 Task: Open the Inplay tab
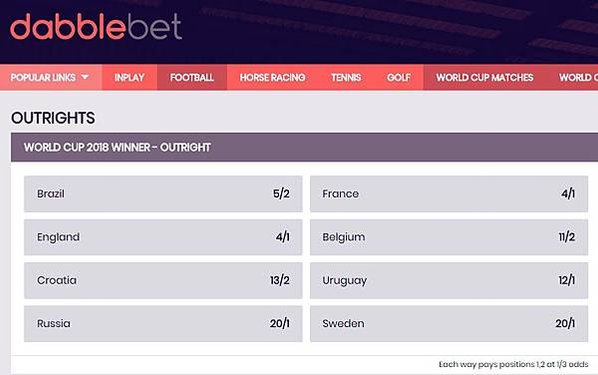[129, 77]
